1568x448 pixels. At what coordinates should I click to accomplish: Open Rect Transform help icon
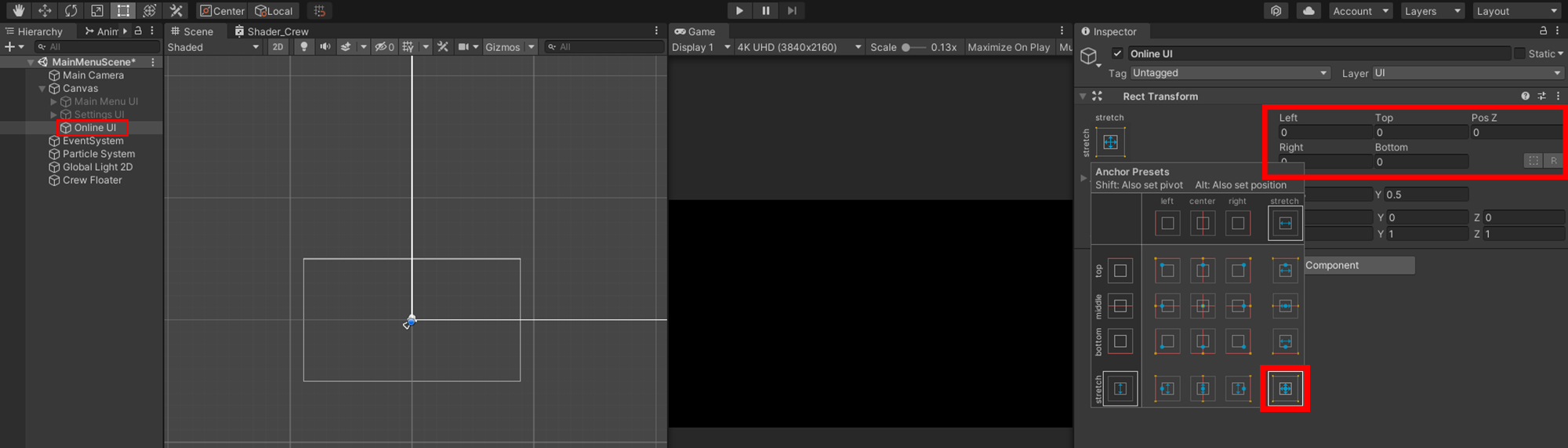click(x=1525, y=97)
